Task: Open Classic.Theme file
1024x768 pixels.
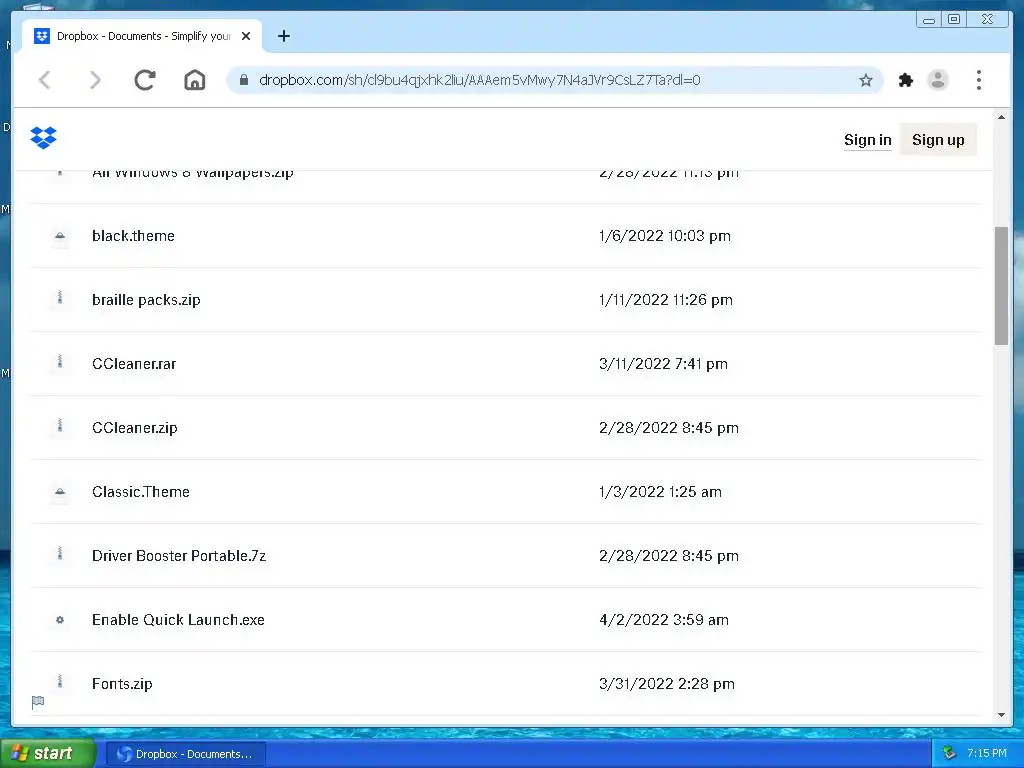Action: 140,492
